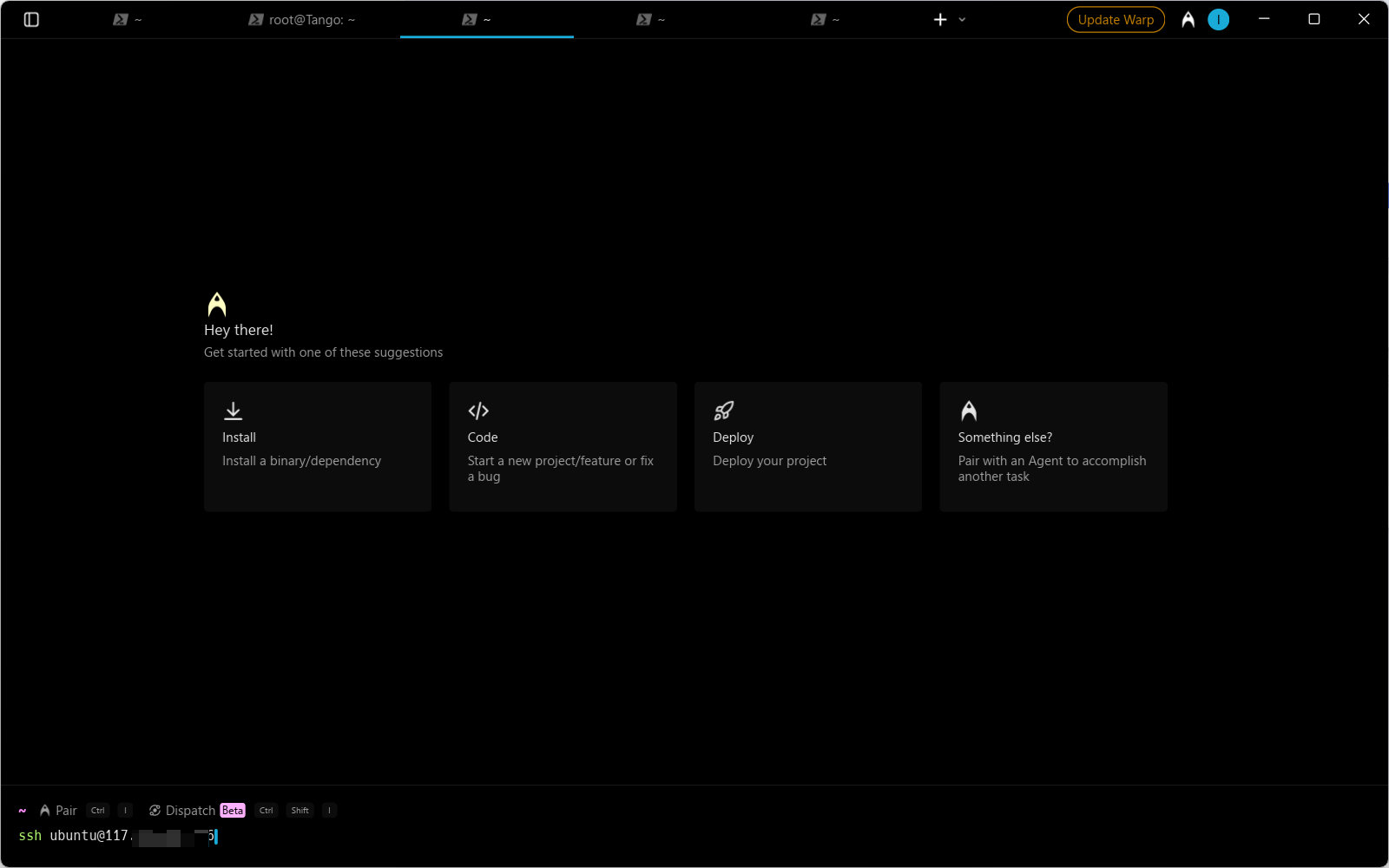1389x868 pixels.
Task: Switch to the fourth terminal tab
Action: [651, 19]
